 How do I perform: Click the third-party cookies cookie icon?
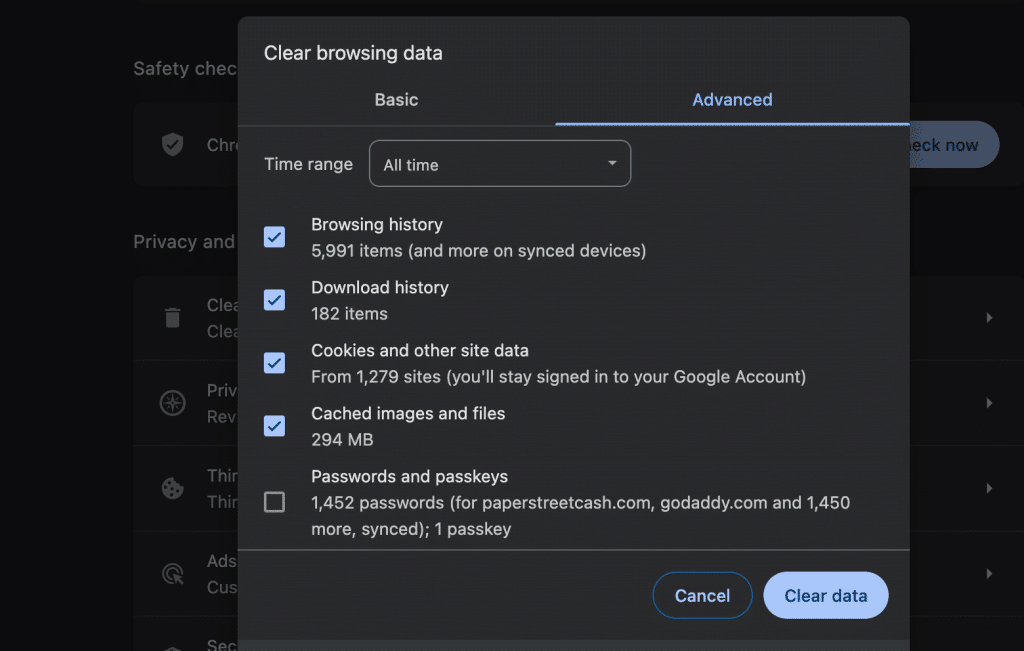pos(173,488)
